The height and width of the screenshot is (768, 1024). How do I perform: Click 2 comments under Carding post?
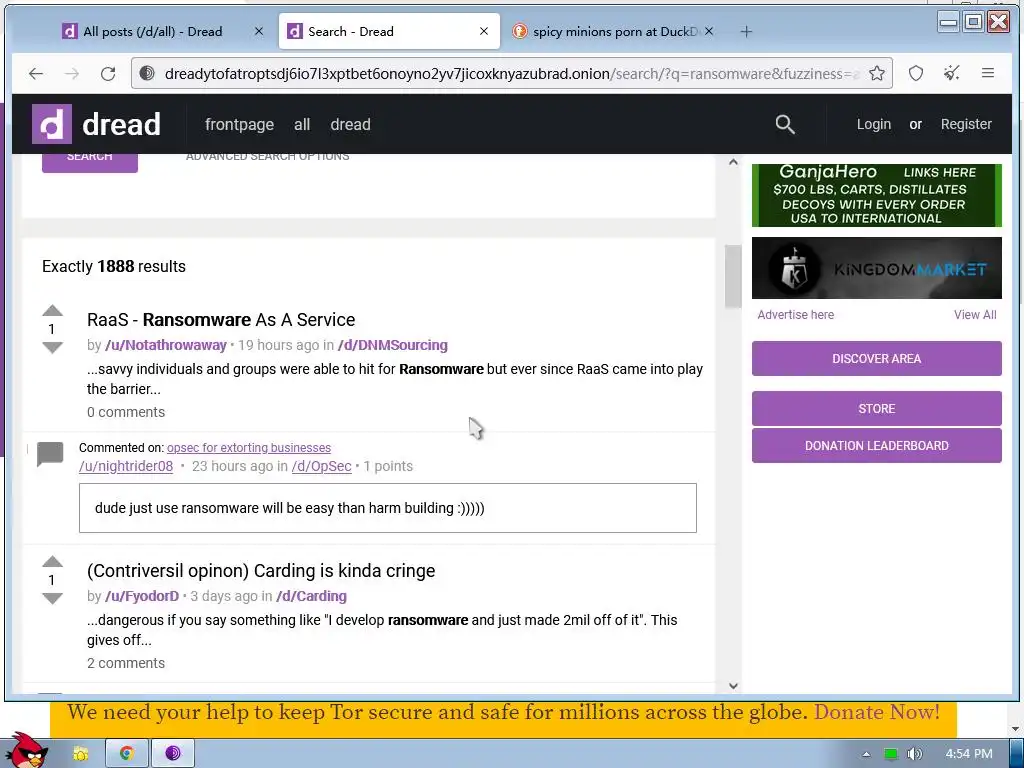click(x=126, y=663)
